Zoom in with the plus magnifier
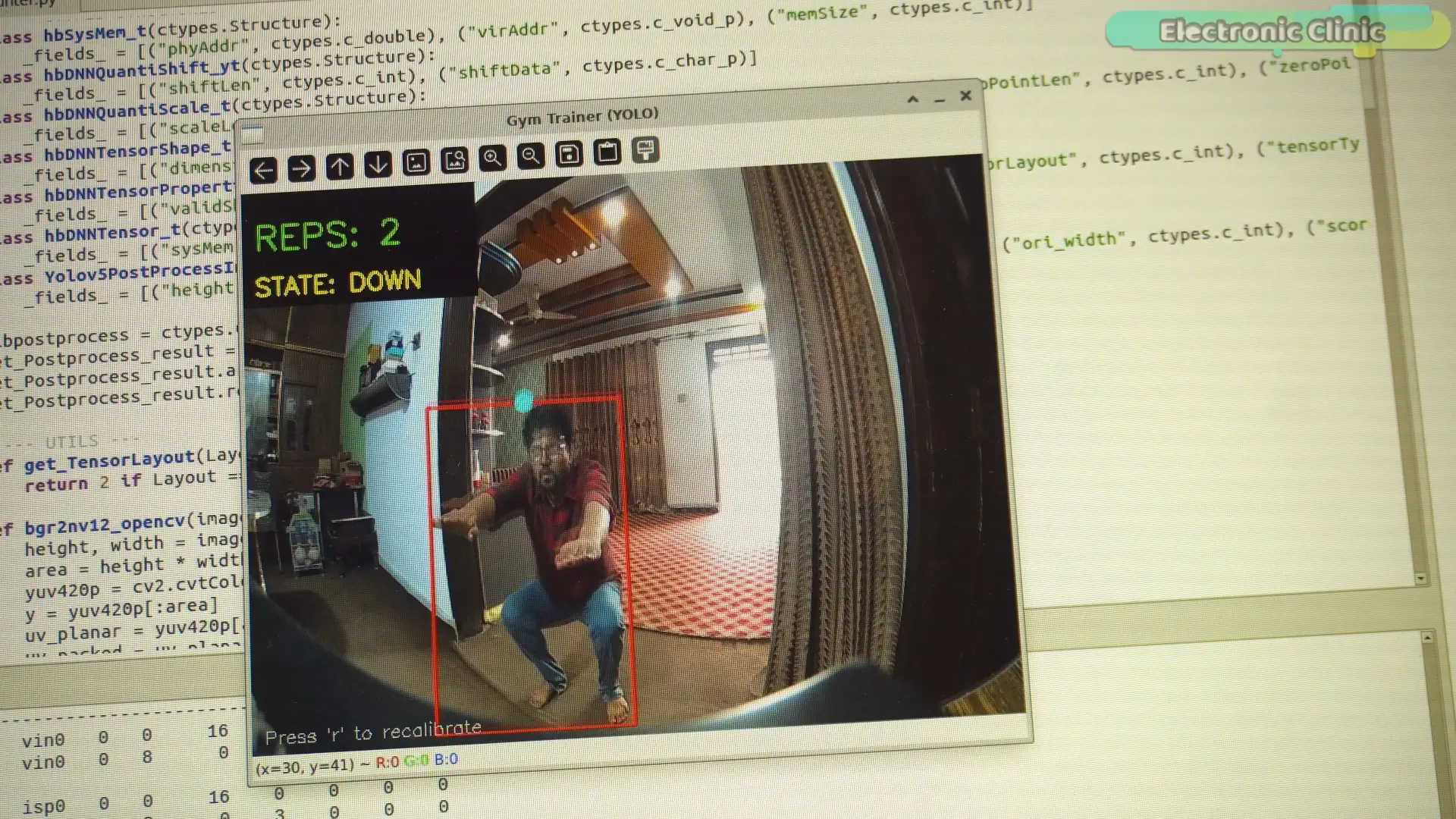 pos(493,158)
